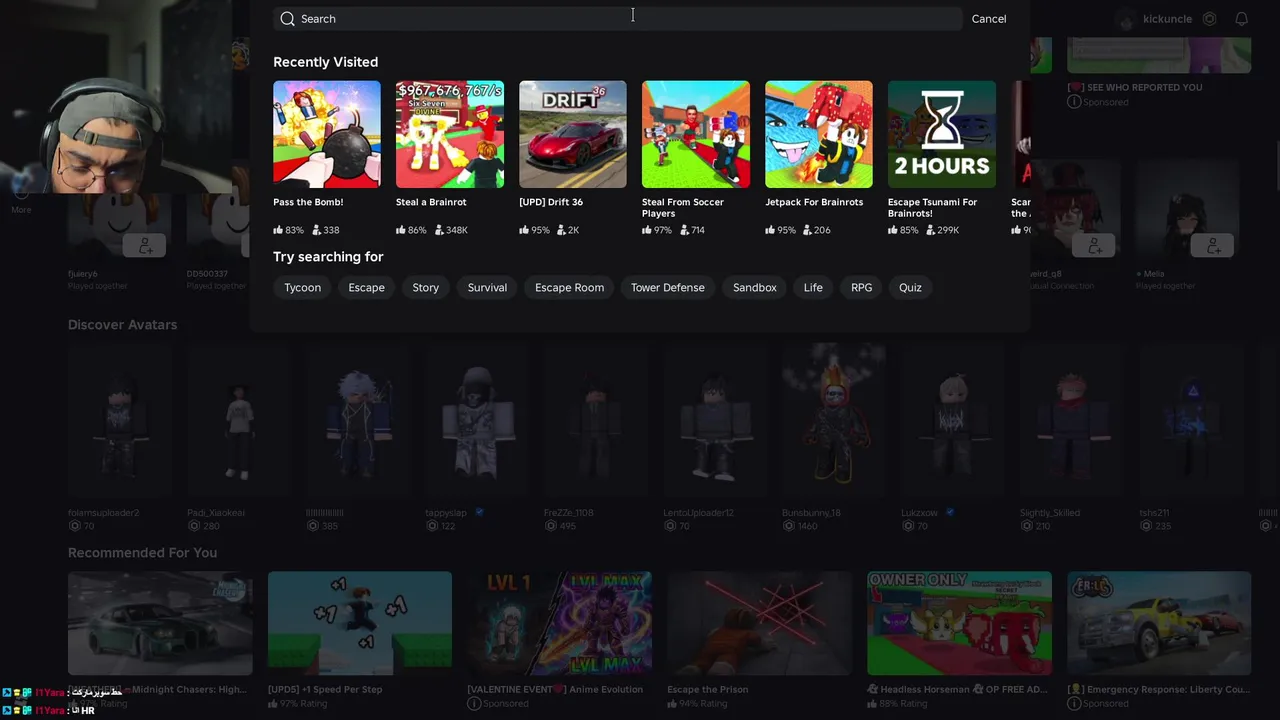The width and height of the screenshot is (1280, 720).
Task: Open +1 Speed Per Step recommended game
Action: click(x=360, y=624)
